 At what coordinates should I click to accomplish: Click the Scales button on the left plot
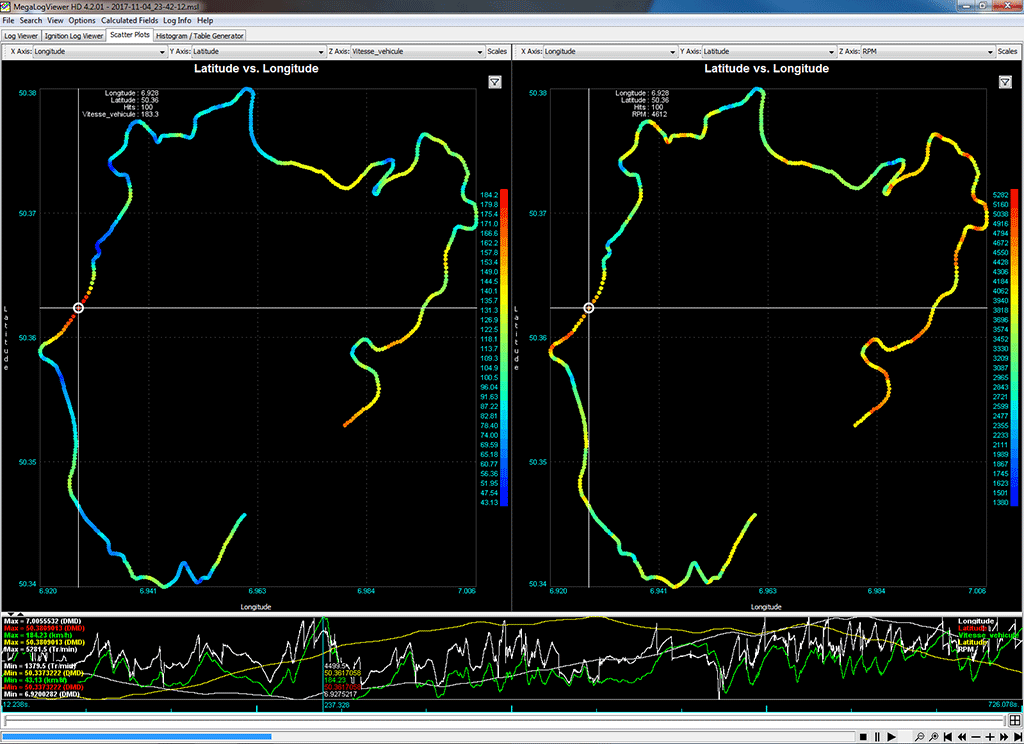click(x=497, y=50)
